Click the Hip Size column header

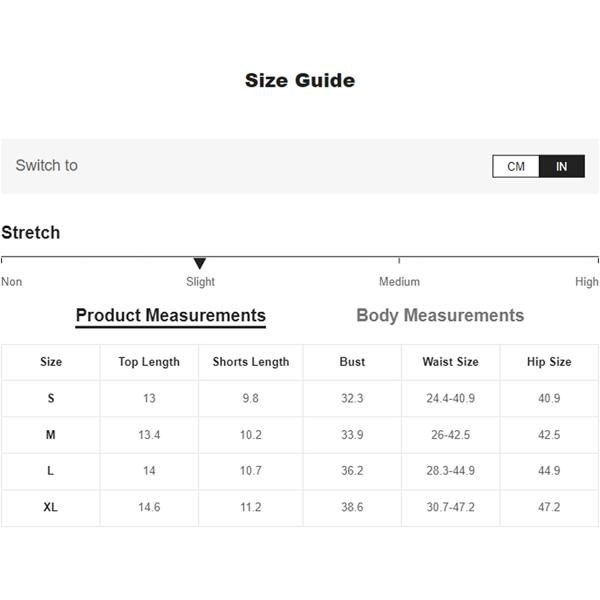pos(549,362)
